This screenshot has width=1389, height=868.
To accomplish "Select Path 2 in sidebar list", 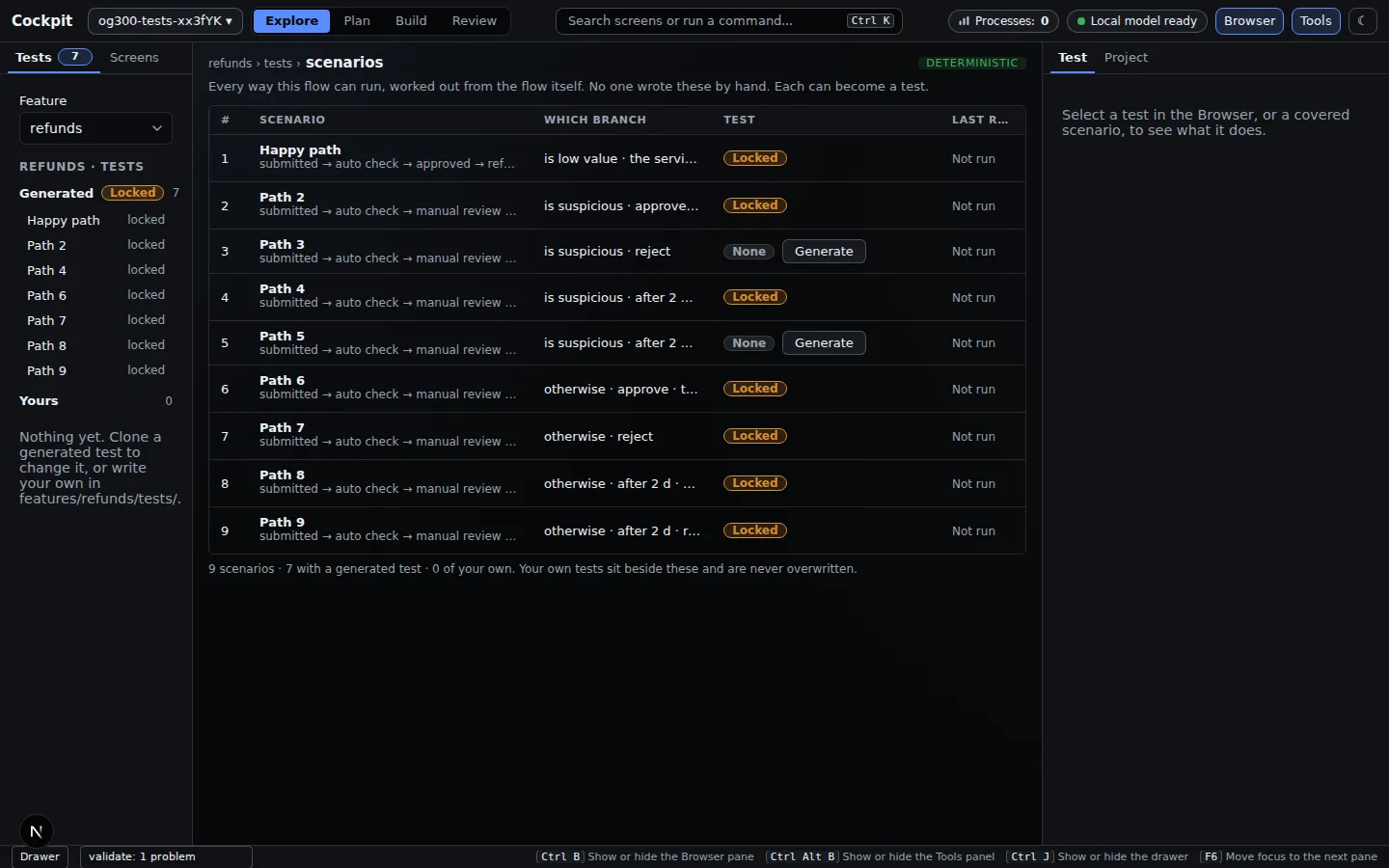I will coord(95,245).
